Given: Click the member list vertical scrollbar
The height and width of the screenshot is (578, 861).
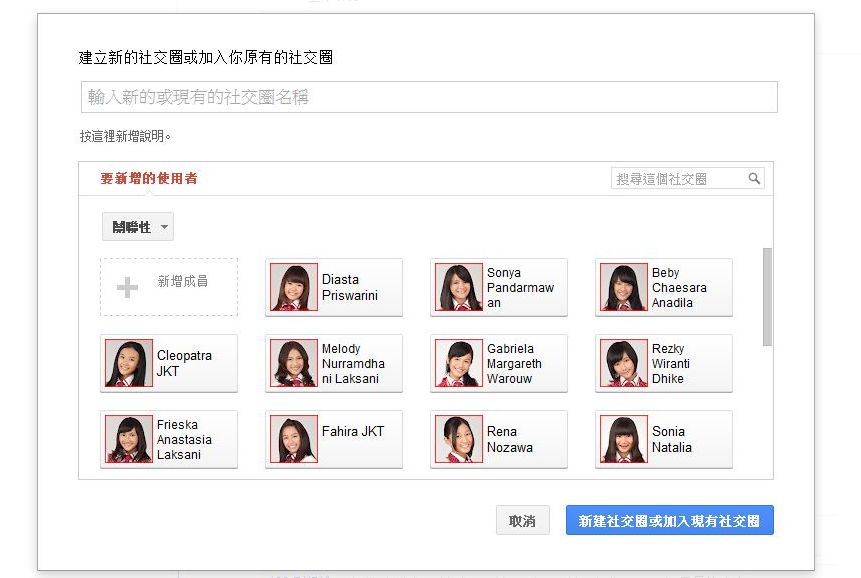Looking at the screenshot, I should click(x=767, y=297).
